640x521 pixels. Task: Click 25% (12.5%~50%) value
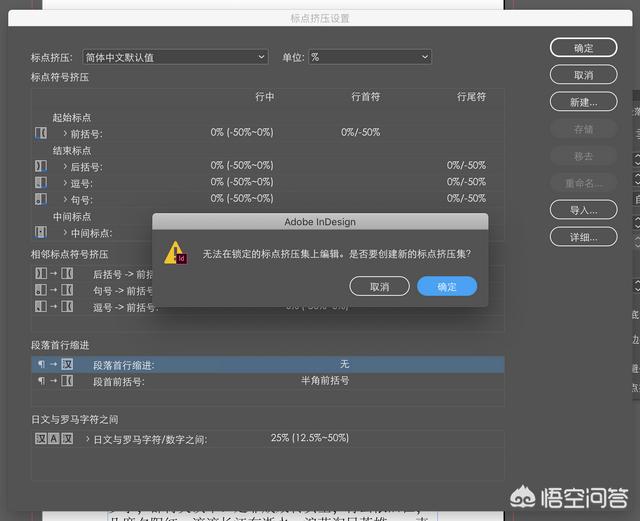310,438
